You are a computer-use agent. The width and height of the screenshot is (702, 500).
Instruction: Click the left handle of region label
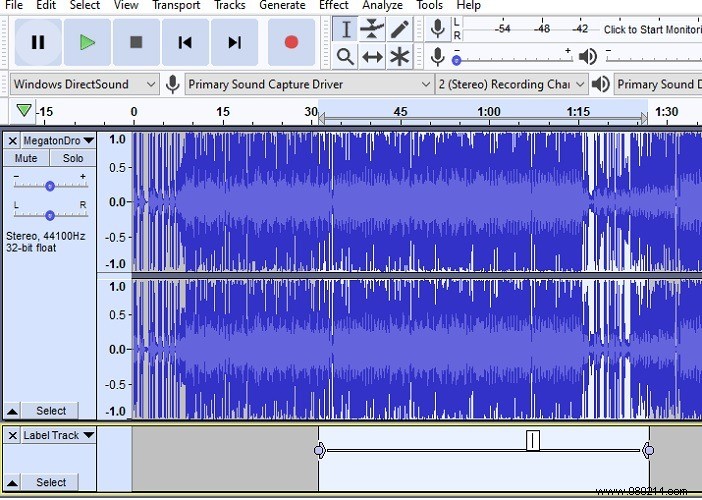[x=319, y=450]
